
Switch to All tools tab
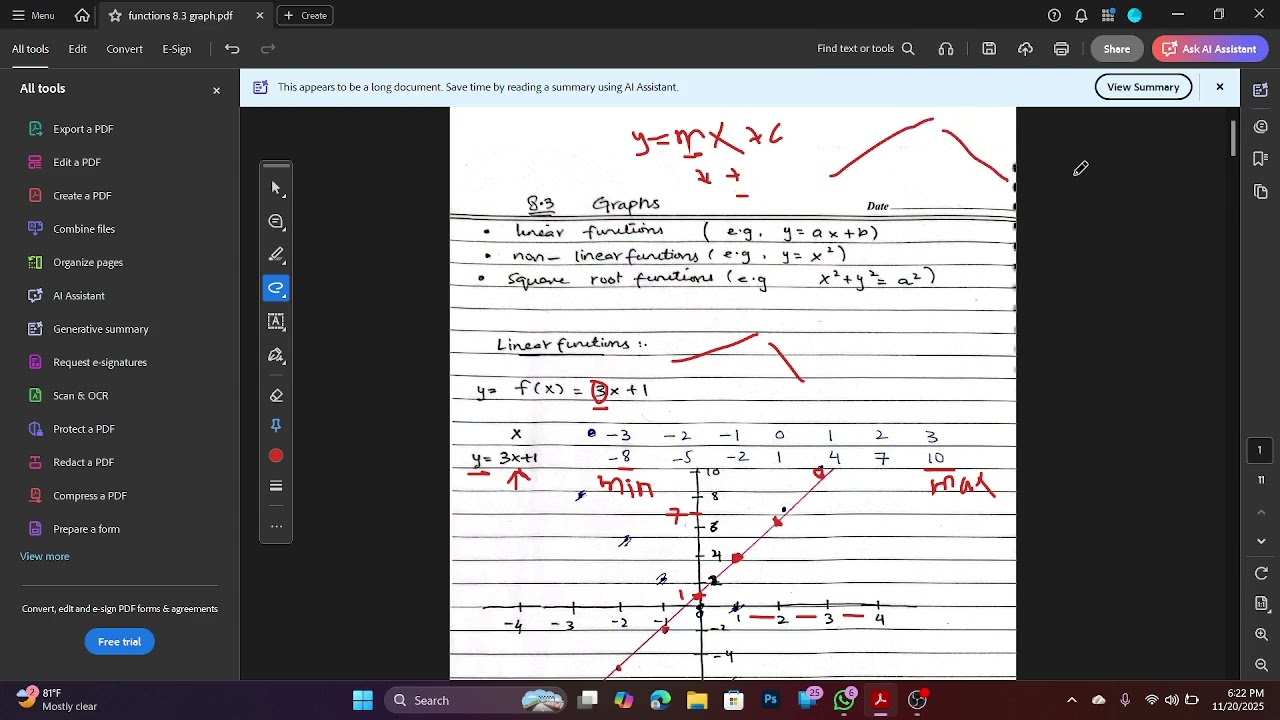pyautogui.click(x=30, y=49)
